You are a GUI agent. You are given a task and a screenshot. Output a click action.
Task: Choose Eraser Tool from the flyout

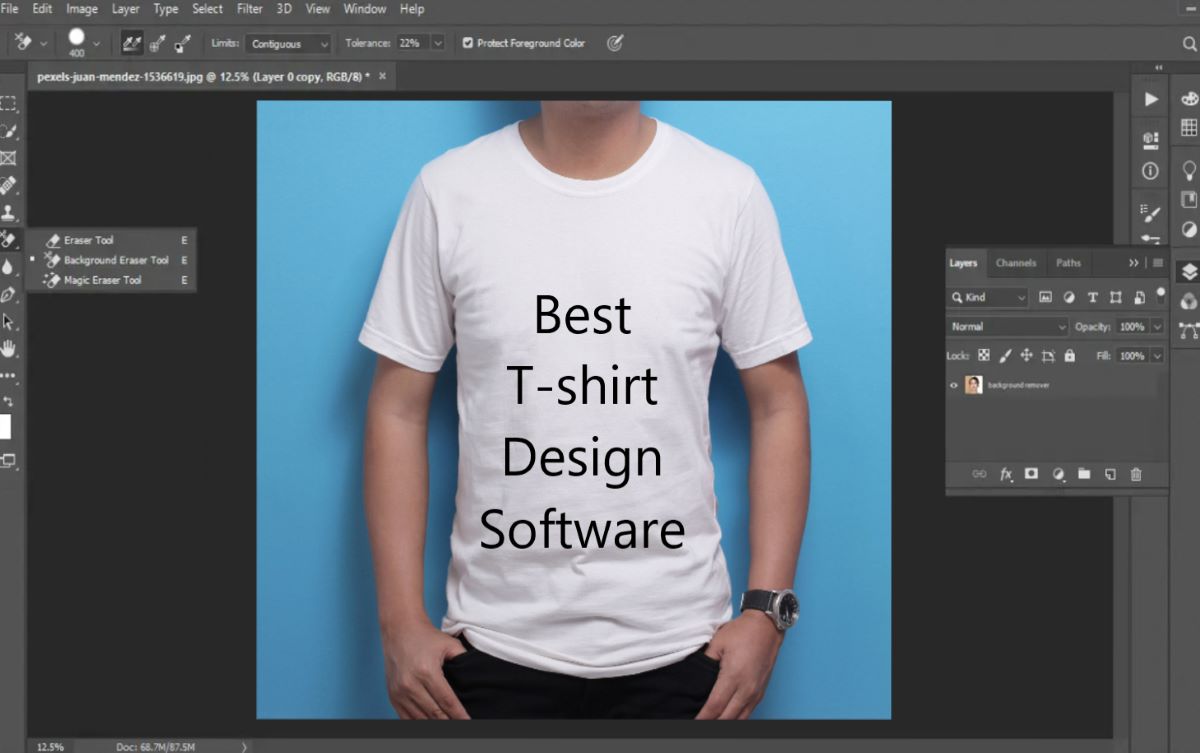[x=89, y=240]
